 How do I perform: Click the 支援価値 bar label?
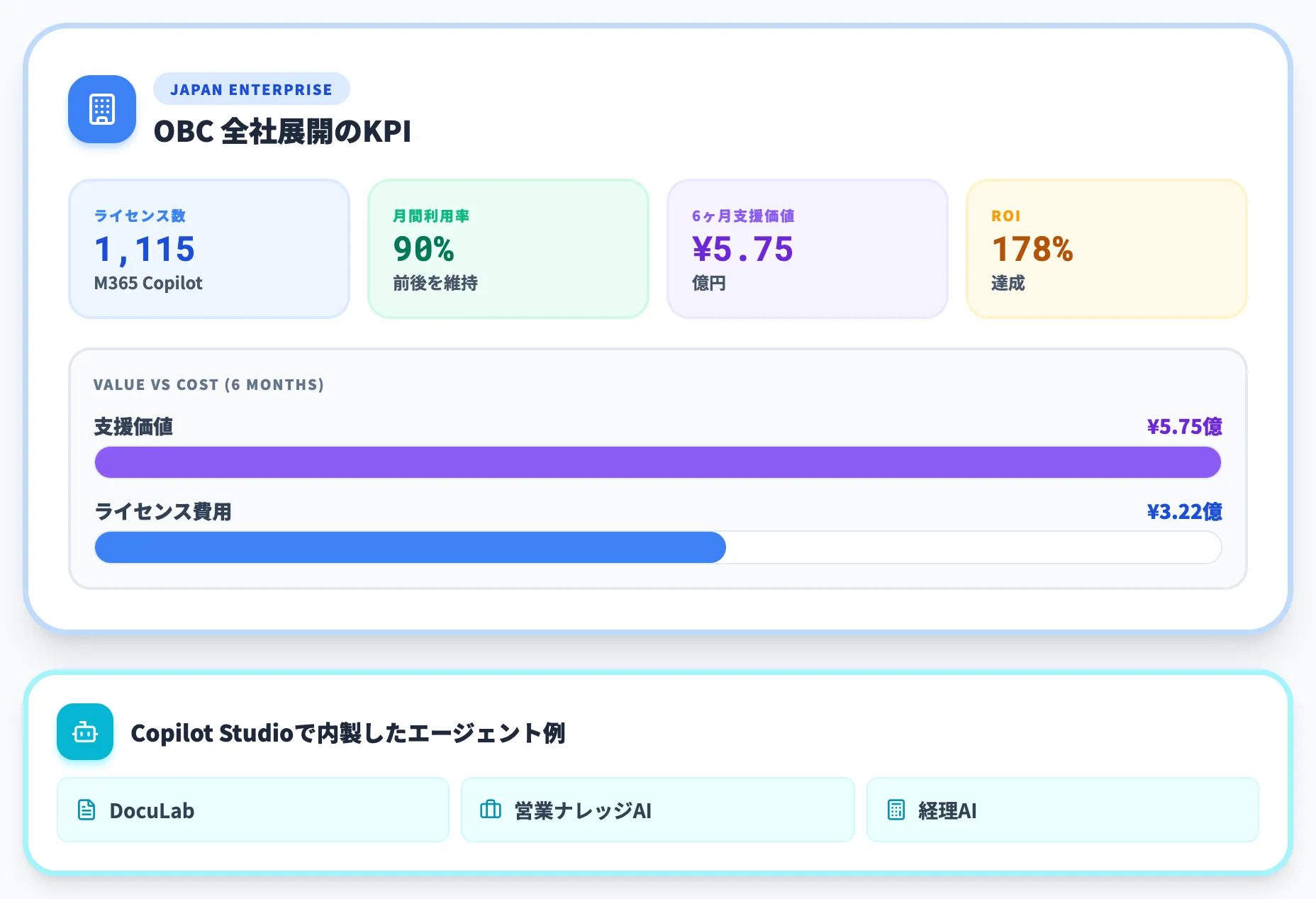tap(133, 427)
